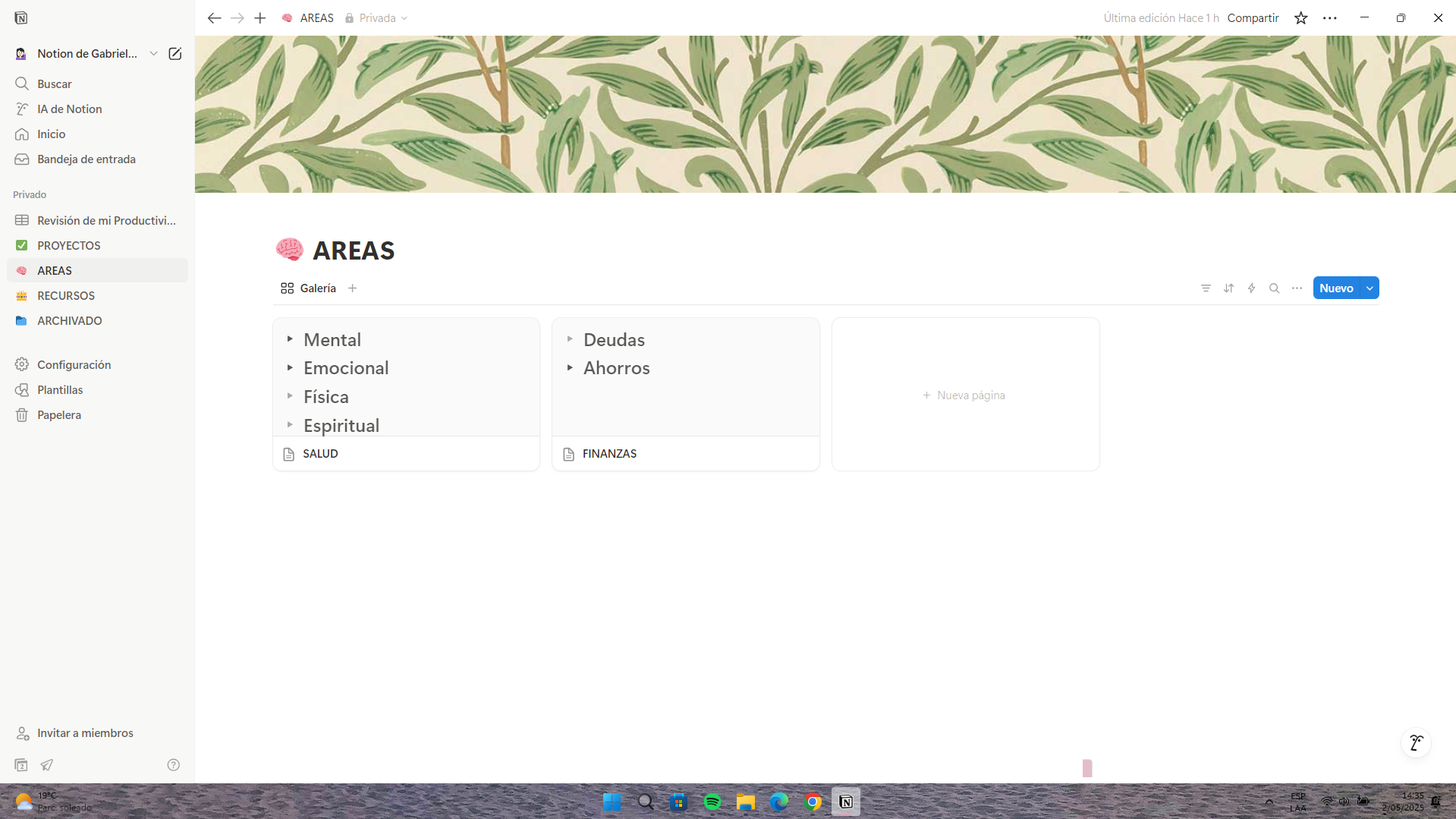Open the Privada visibility dropdown
Viewport: 1456px width, 819px height.
point(376,18)
